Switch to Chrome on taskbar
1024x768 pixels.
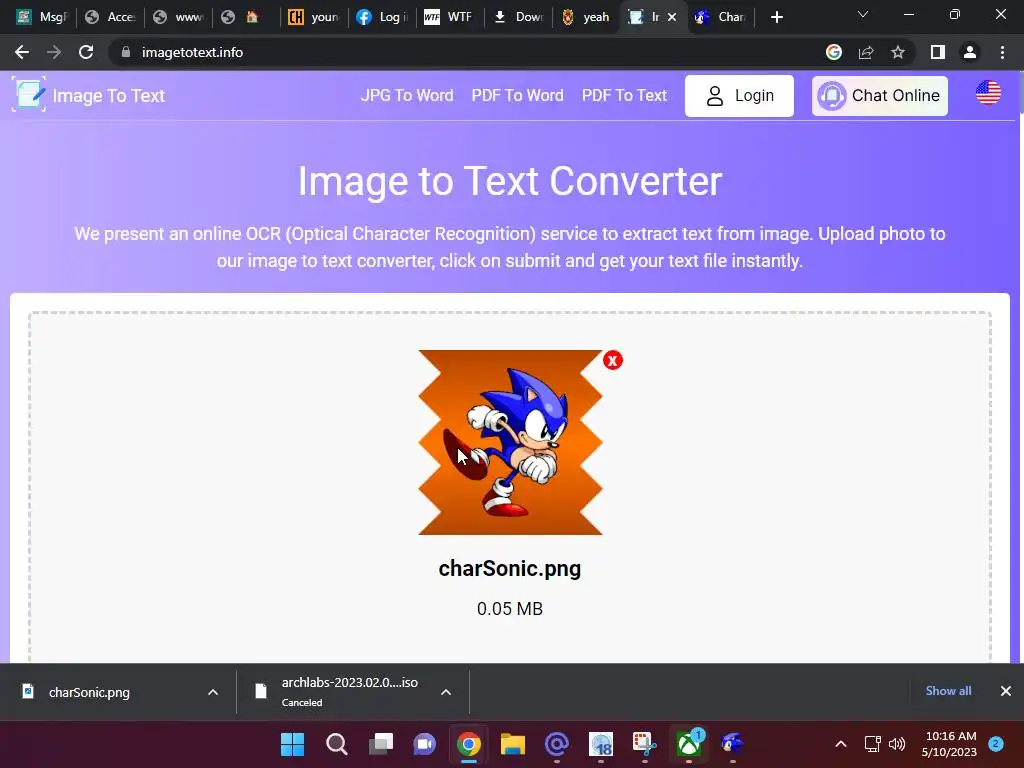click(468, 744)
